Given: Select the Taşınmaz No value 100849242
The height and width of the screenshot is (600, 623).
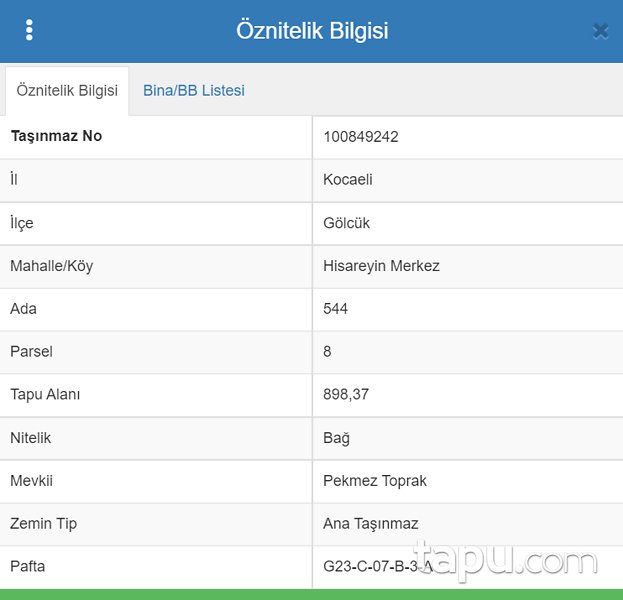Looking at the screenshot, I should 360,137.
